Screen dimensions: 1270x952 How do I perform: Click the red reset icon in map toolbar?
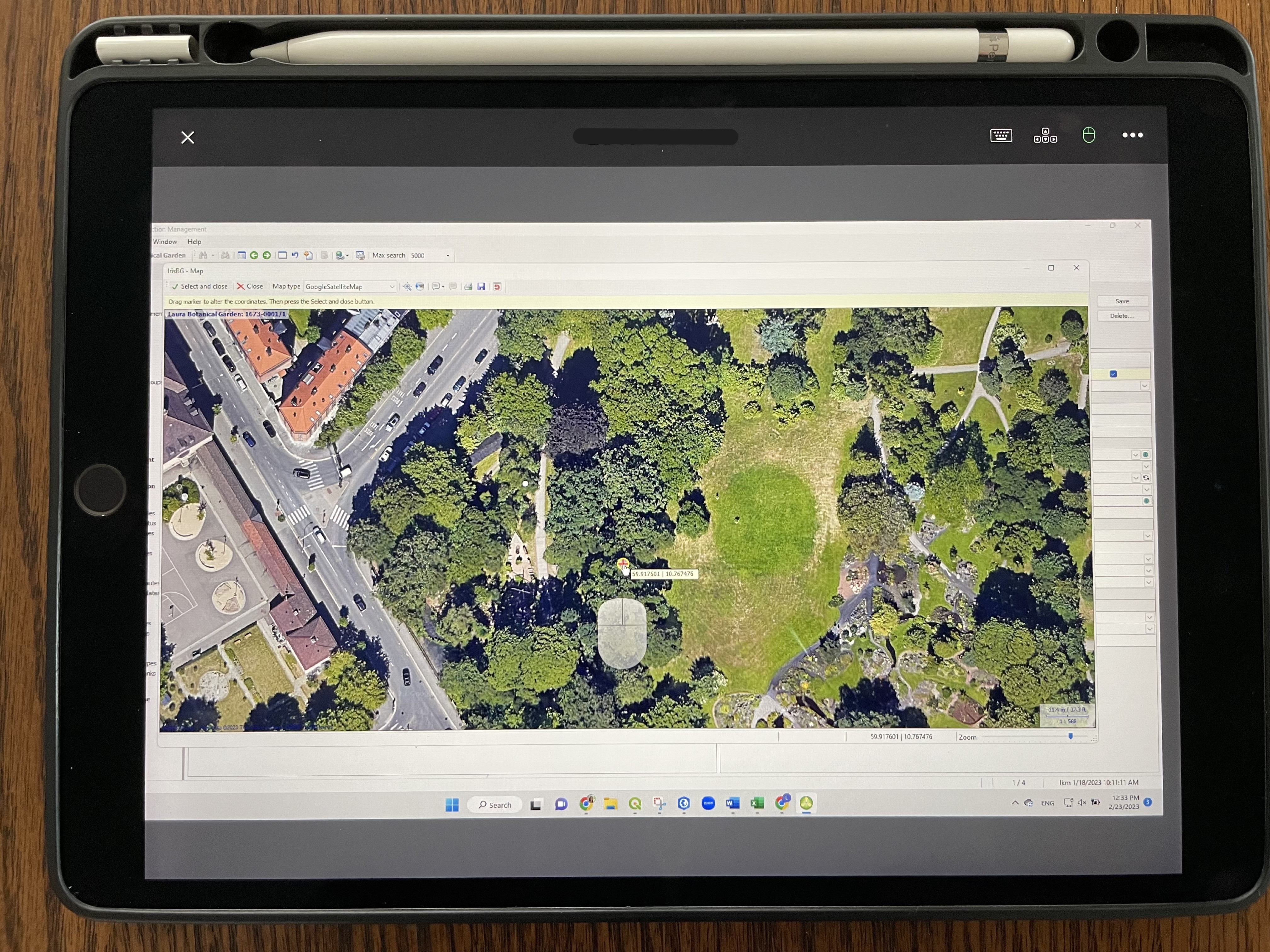[497, 286]
